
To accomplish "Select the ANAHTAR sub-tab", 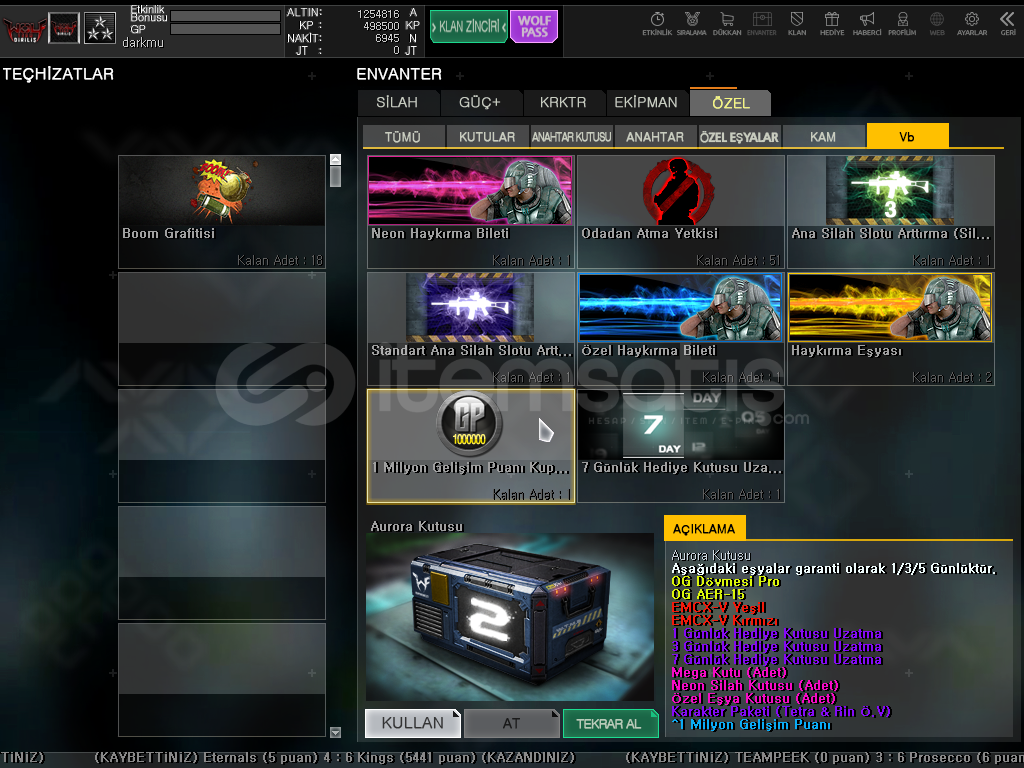I will pos(655,136).
